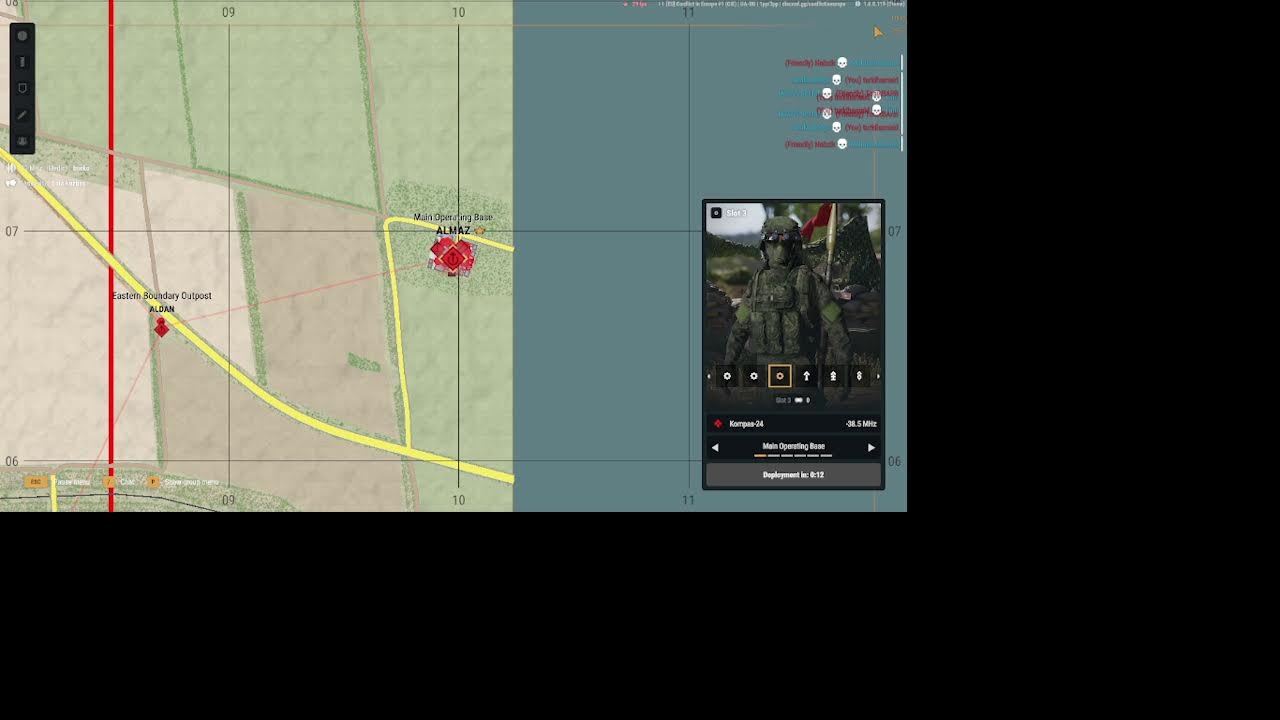Select the circle marker tool in map toolbar

coord(22,36)
